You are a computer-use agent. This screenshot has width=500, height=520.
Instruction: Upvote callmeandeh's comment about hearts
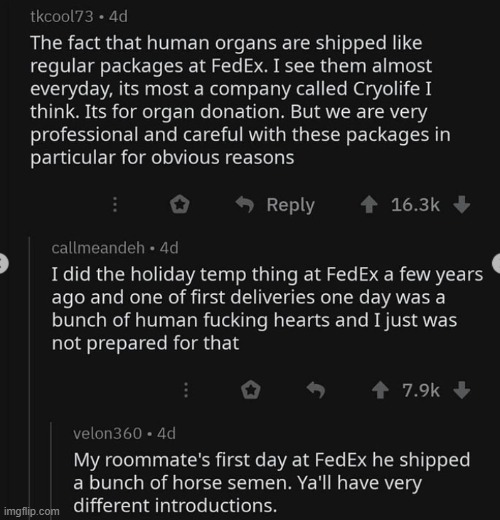[x=380, y=390]
